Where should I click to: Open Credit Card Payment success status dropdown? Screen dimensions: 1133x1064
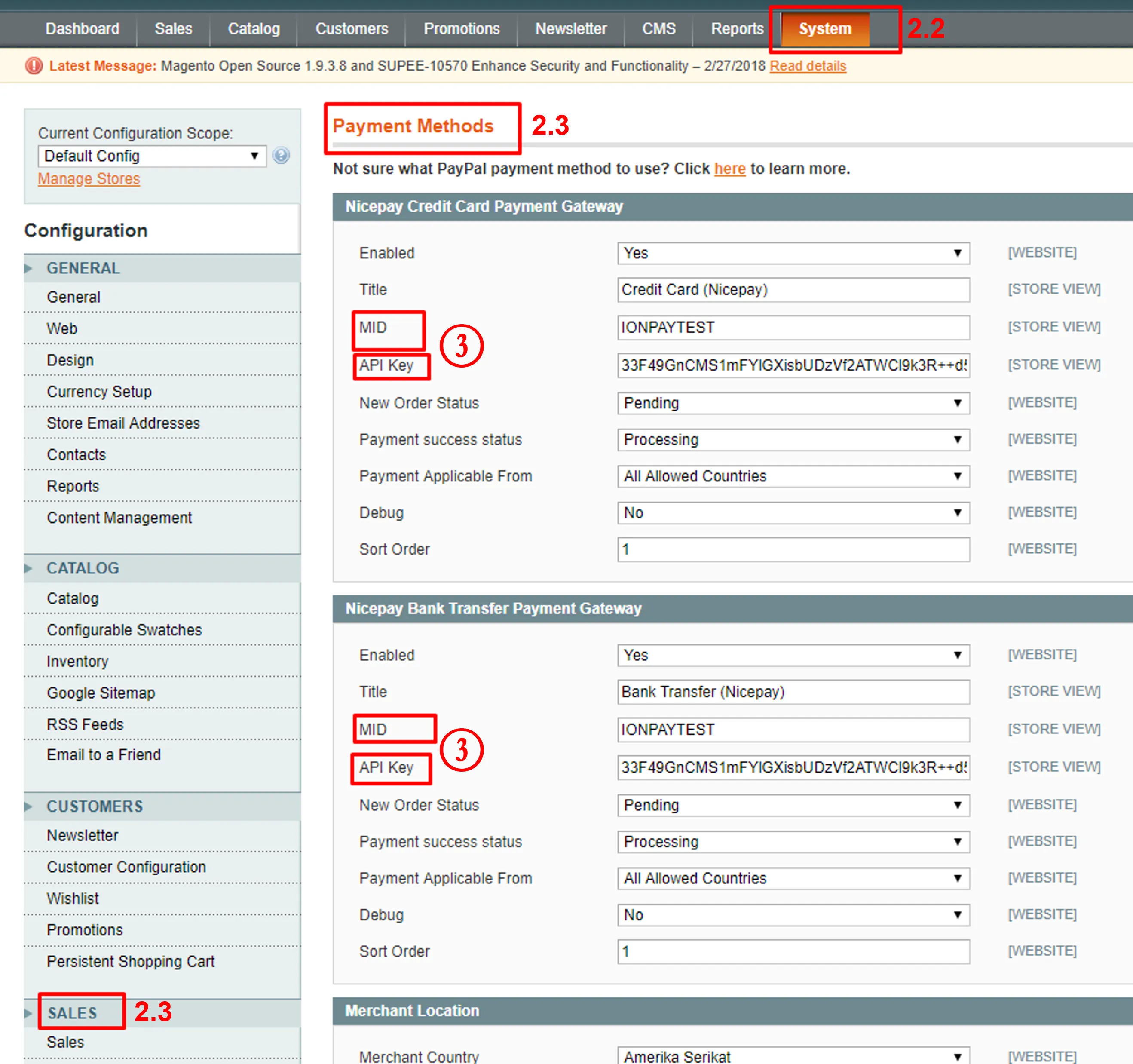(793, 439)
